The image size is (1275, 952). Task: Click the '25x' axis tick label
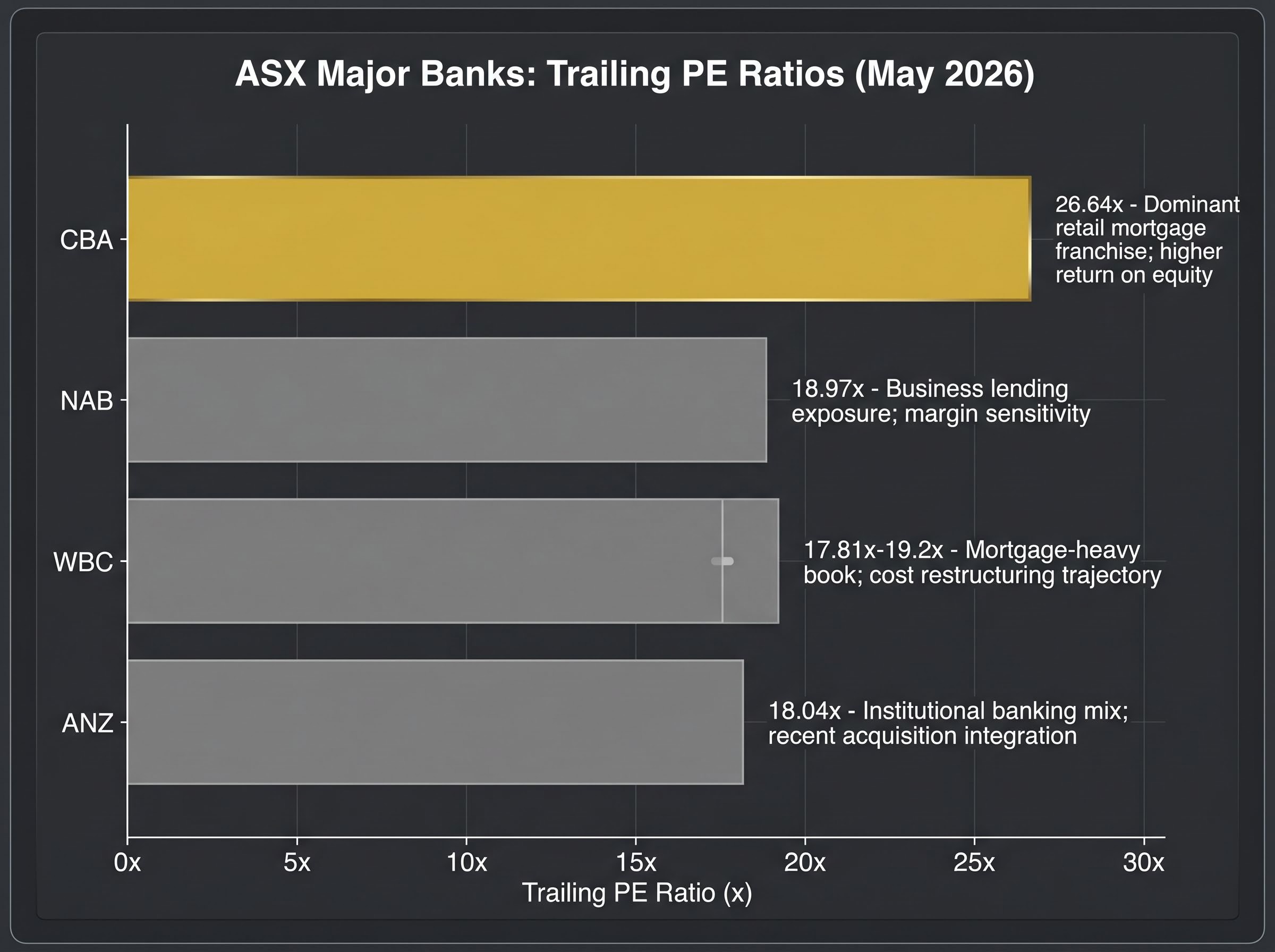coord(974,863)
